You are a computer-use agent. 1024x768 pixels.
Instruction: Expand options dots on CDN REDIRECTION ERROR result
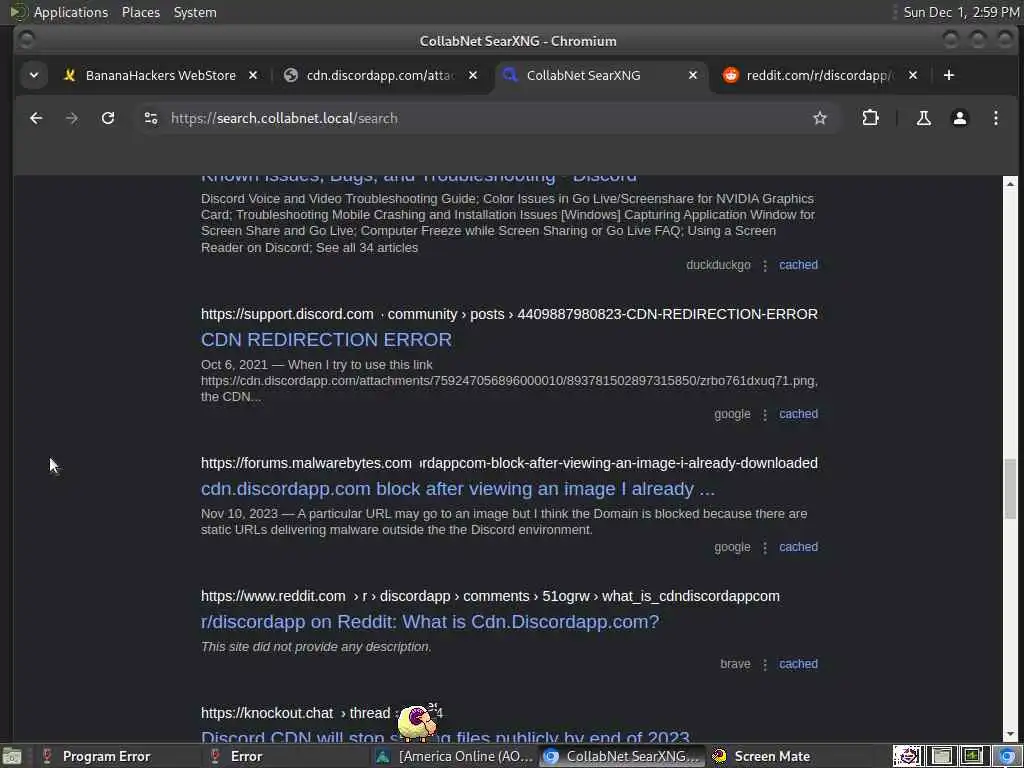click(765, 415)
